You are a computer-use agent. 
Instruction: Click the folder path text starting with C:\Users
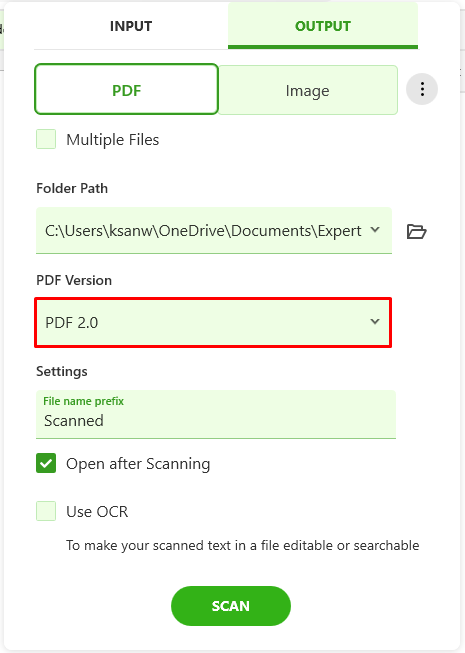tap(203, 230)
